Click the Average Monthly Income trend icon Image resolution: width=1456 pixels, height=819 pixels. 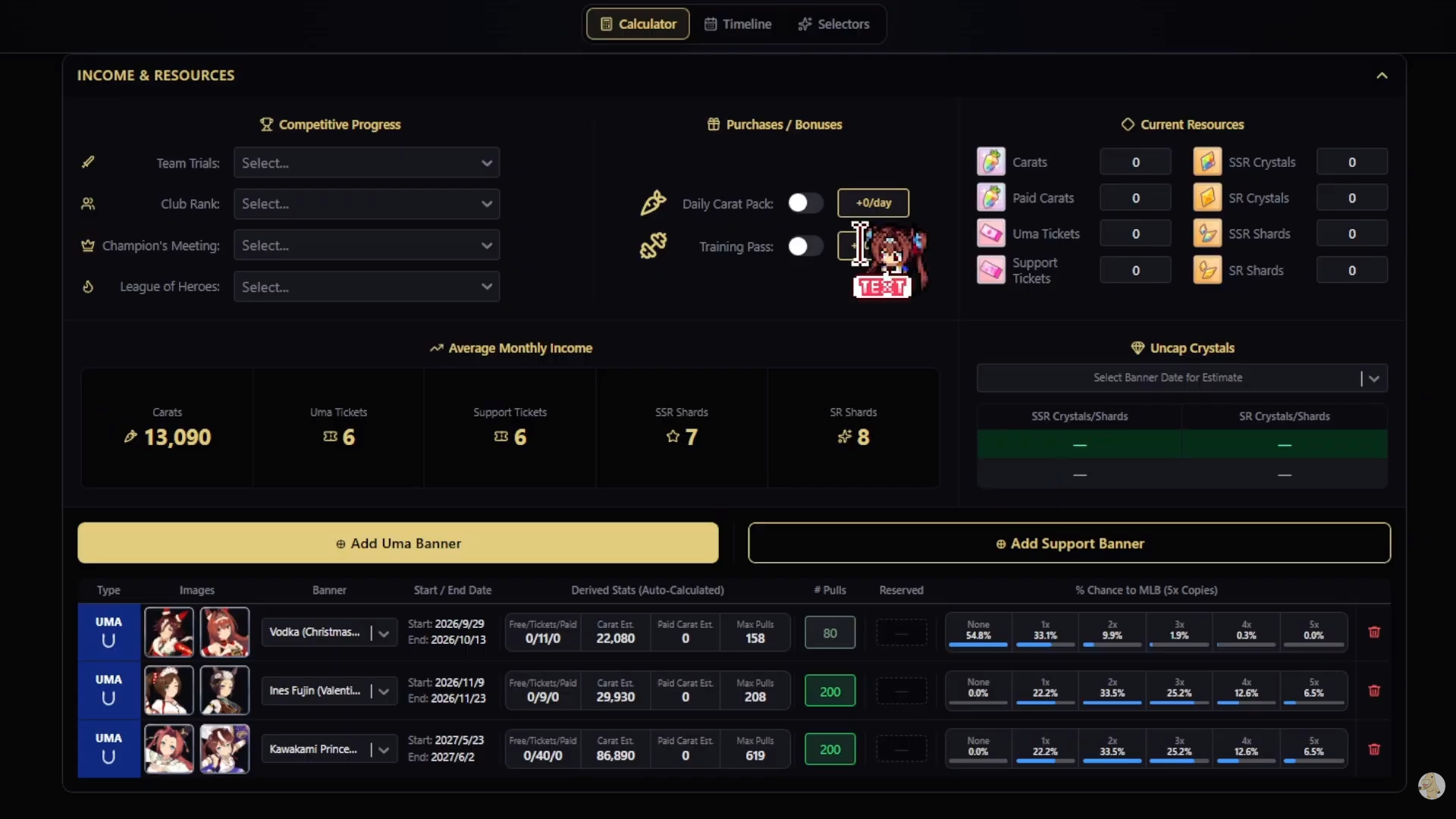pyautogui.click(x=436, y=348)
